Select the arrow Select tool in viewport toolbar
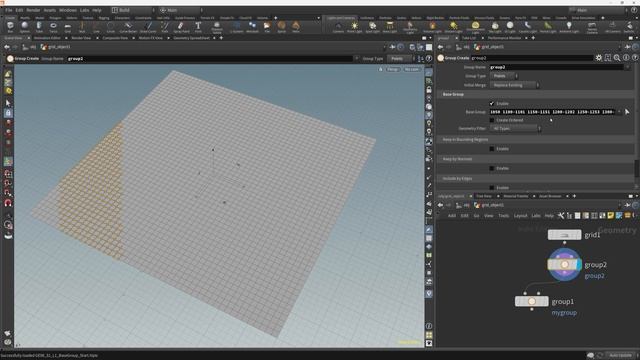 pos(8,103)
